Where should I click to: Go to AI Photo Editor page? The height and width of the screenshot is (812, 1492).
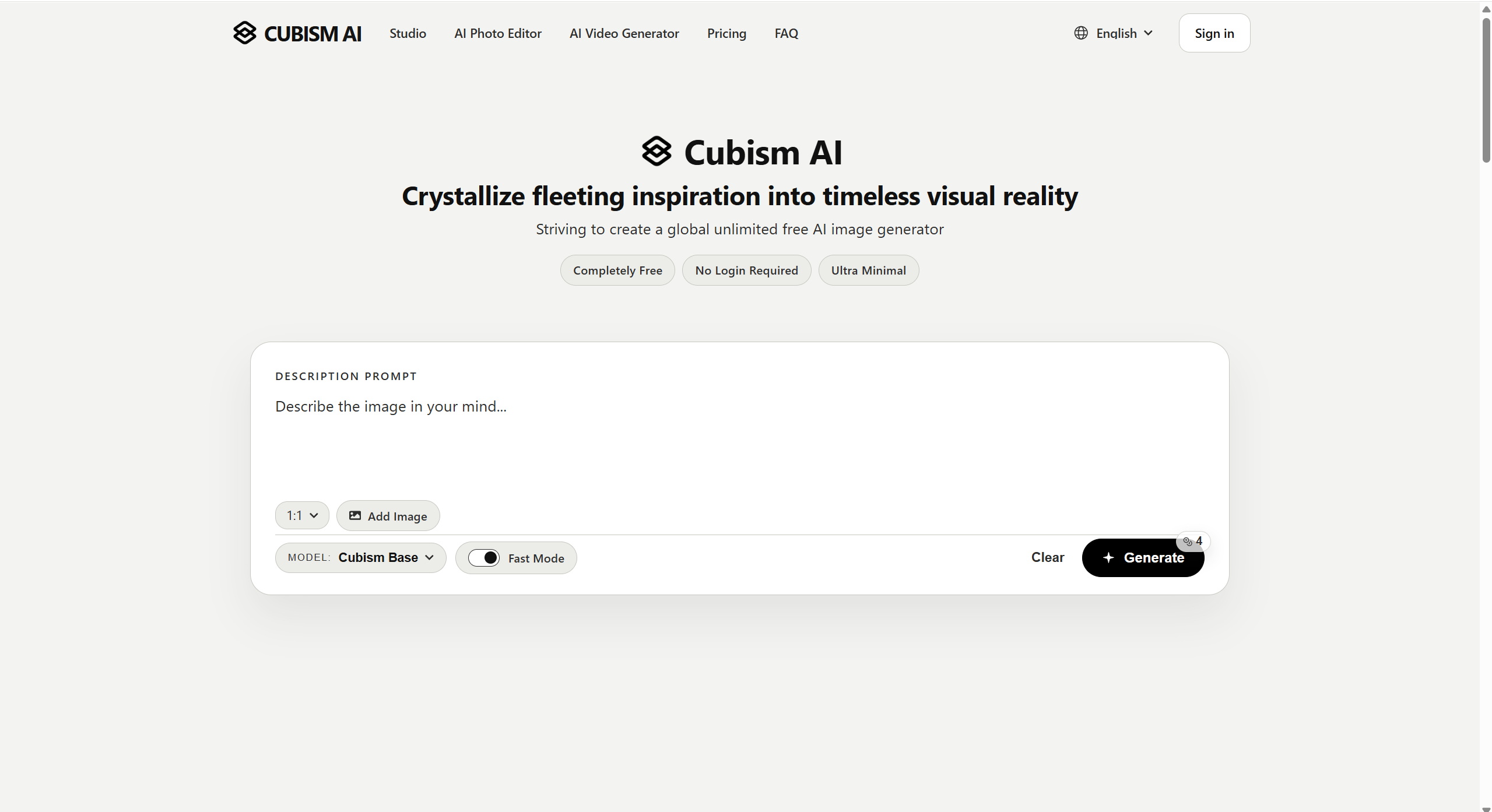[497, 33]
